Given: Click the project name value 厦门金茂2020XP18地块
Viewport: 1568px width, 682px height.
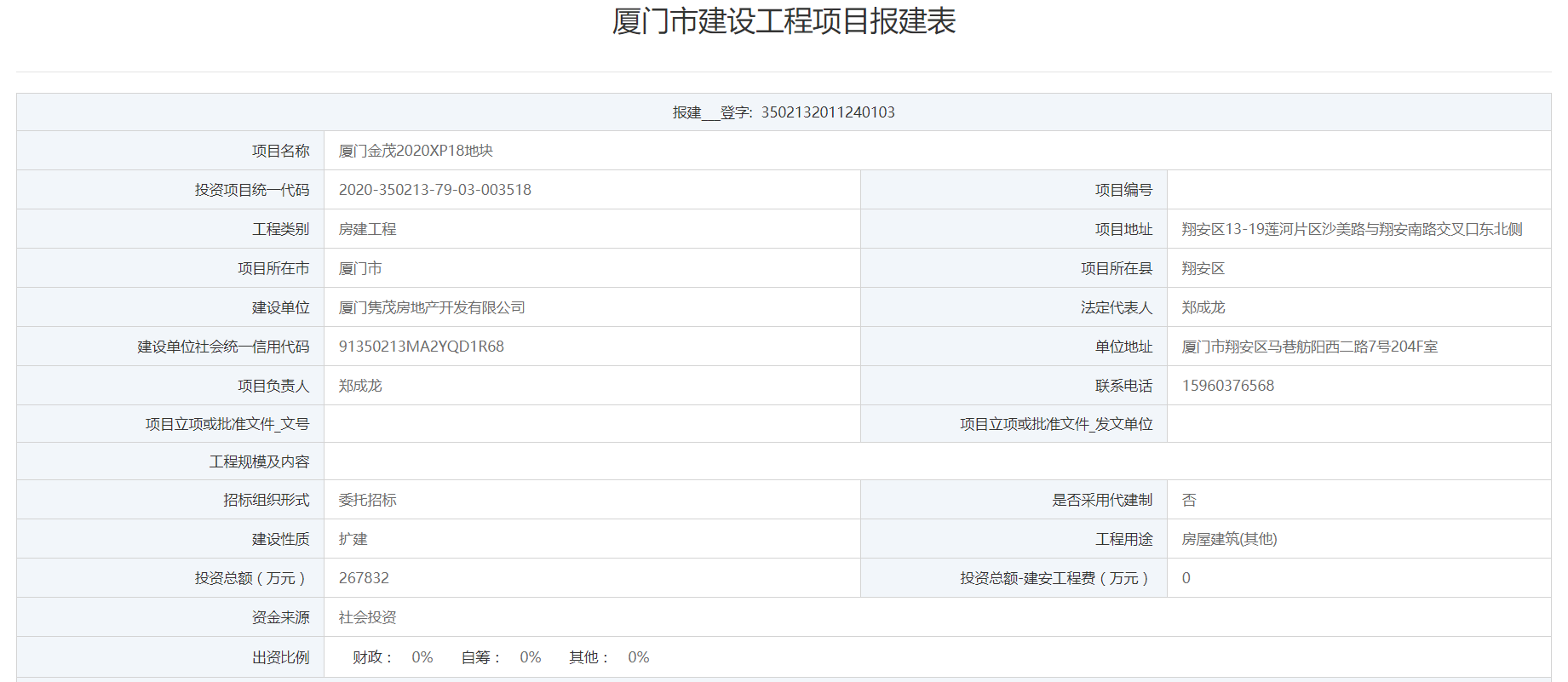Looking at the screenshot, I should [416, 151].
